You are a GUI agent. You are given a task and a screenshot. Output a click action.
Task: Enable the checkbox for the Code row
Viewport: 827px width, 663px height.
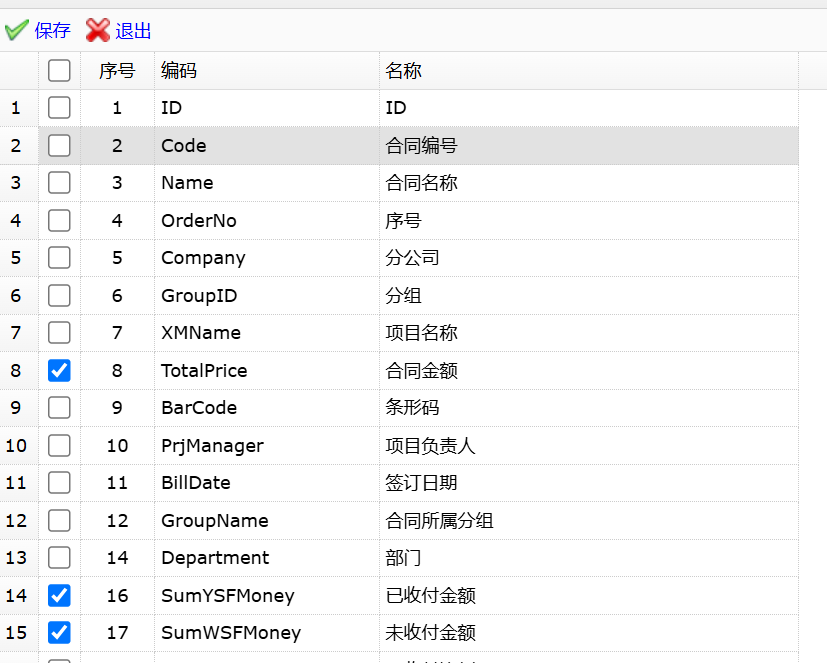point(58,145)
